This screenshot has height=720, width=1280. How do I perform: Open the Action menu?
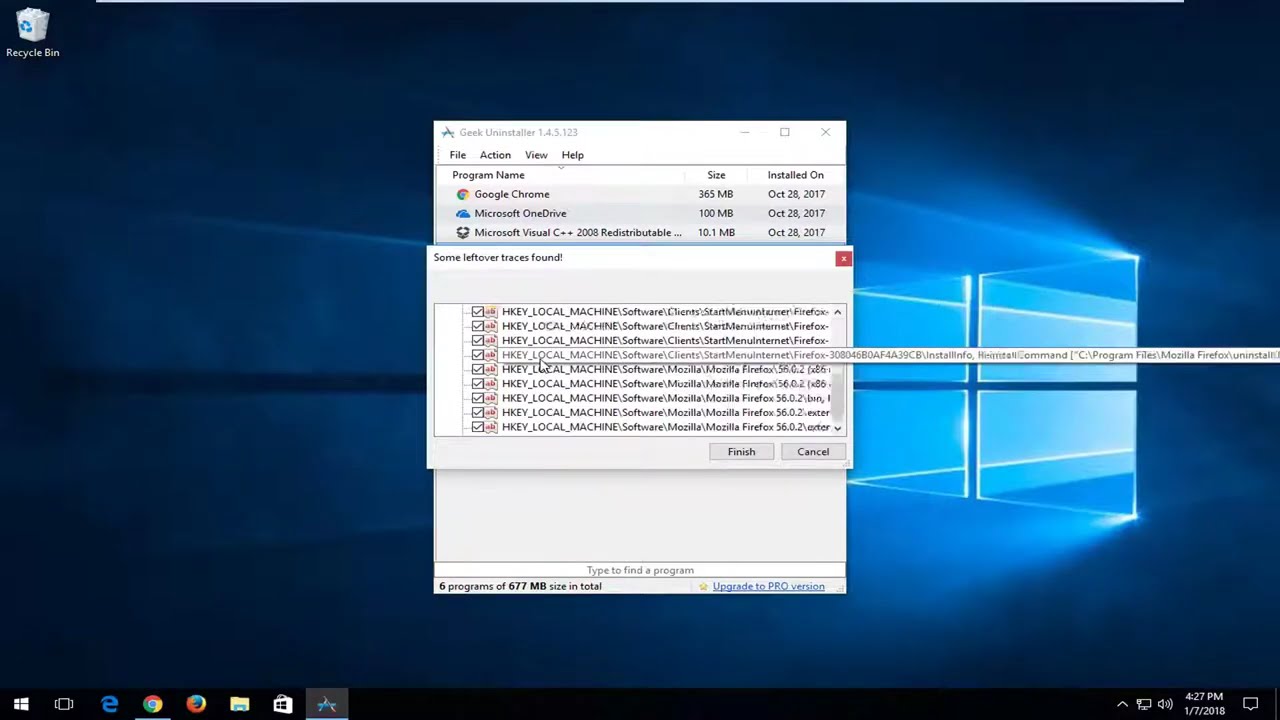click(x=495, y=155)
